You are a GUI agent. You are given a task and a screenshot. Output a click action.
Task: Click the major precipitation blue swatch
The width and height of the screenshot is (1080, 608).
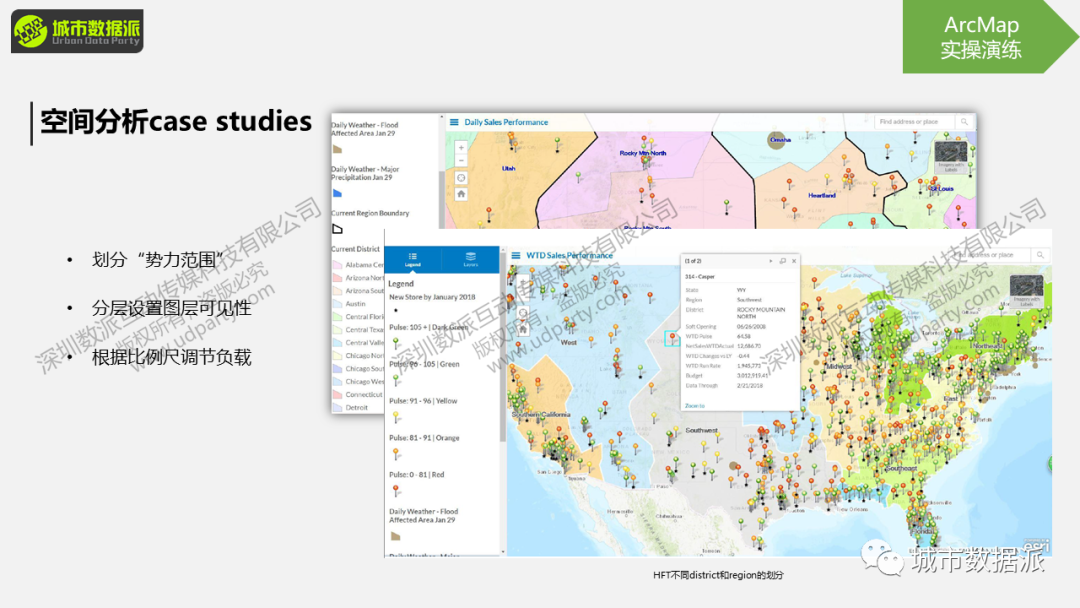[x=338, y=193]
